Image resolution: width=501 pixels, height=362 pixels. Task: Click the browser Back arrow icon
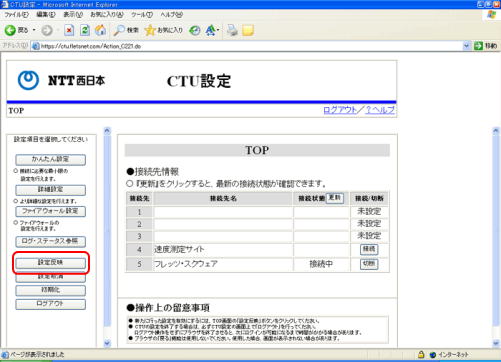(10, 30)
